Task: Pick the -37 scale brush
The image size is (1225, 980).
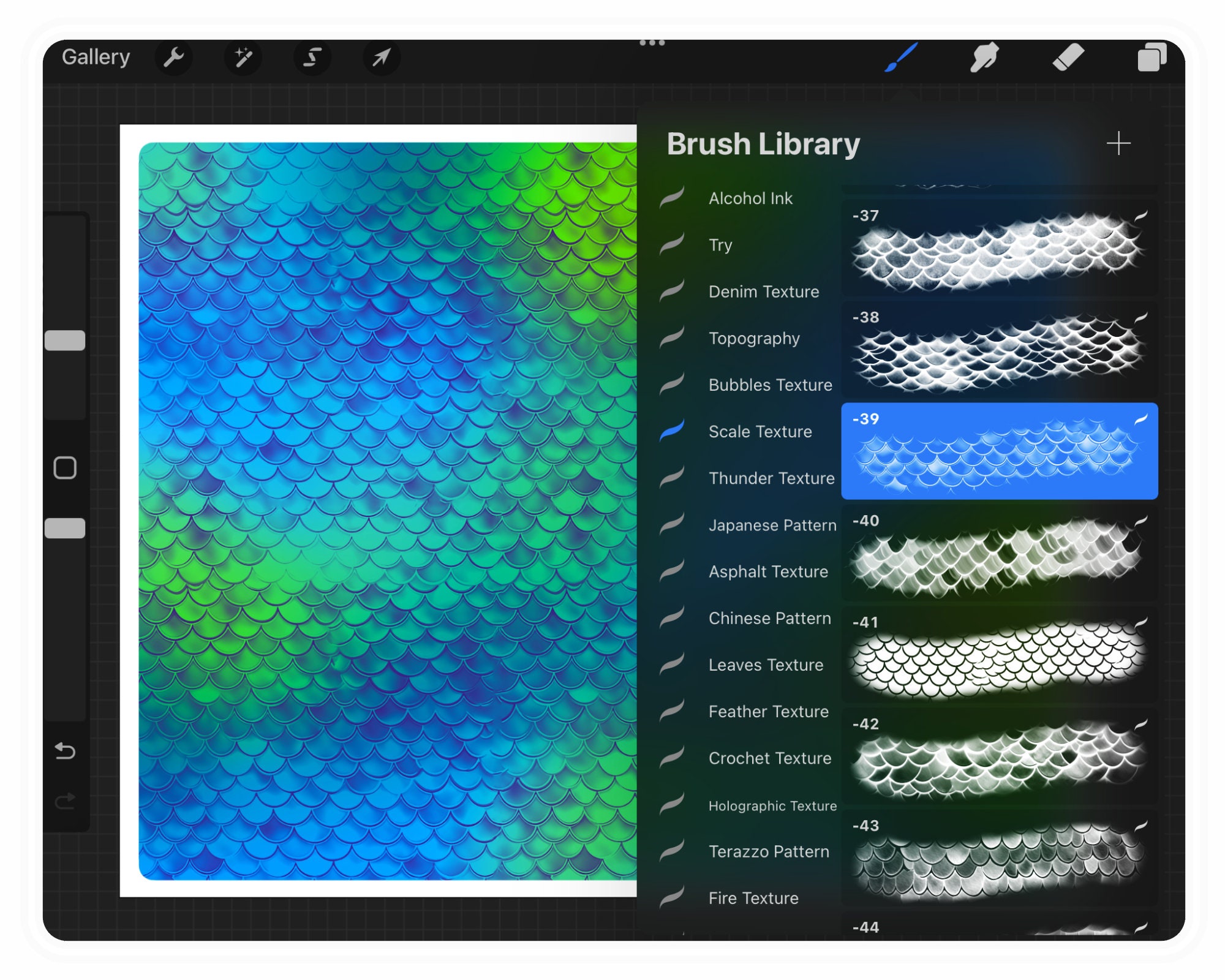Action: click(999, 247)
